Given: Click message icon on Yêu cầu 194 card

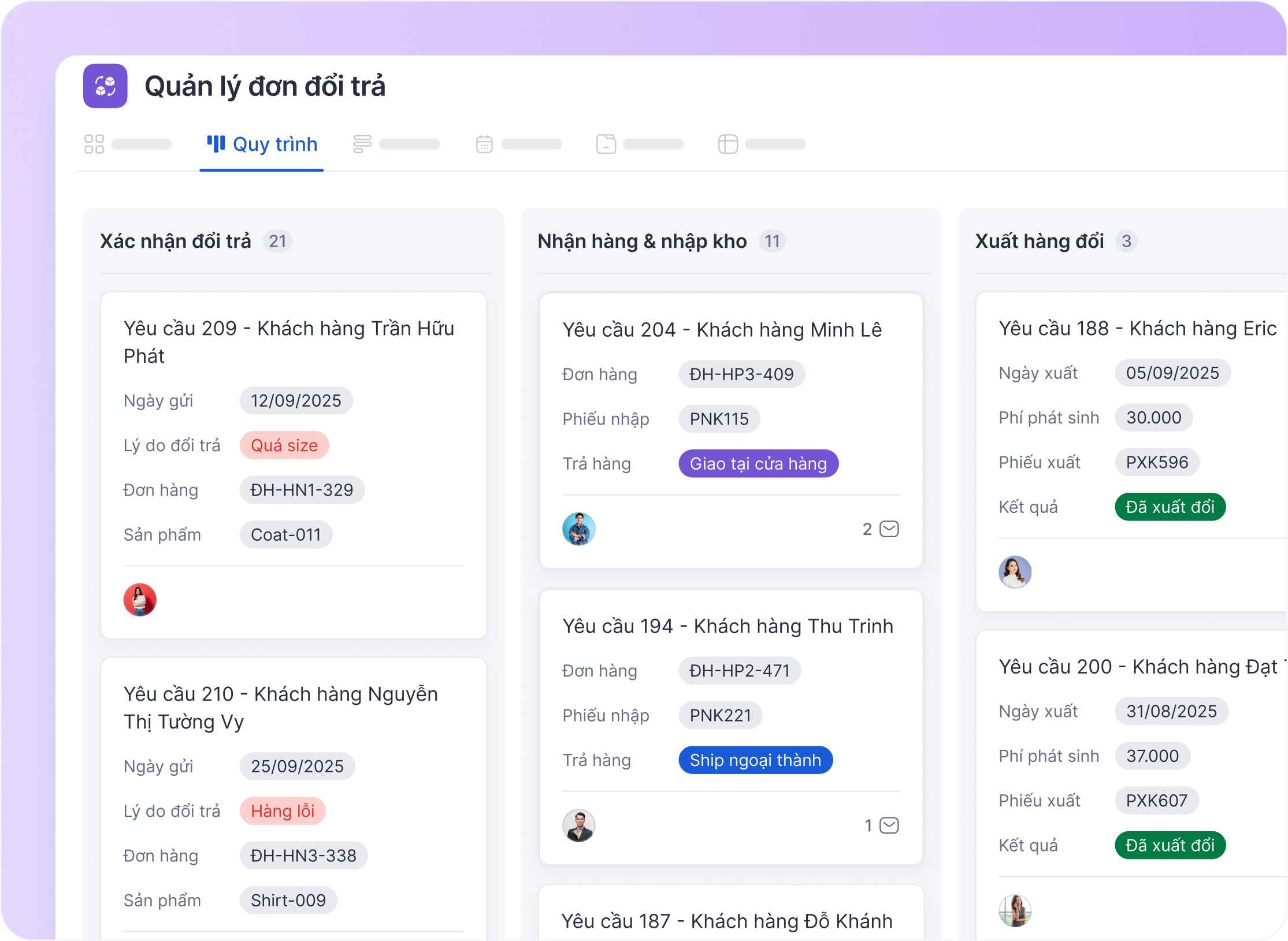Looking at the screenshot, I should click(889, 825).
